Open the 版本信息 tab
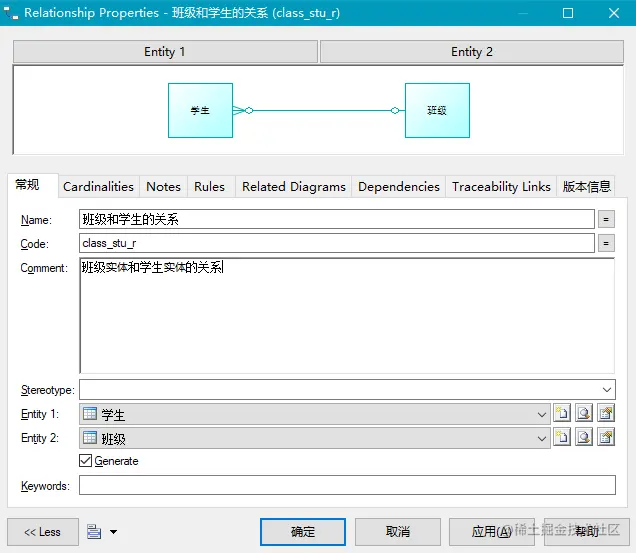Screen dimensions: 636x553 click(586, 187)
